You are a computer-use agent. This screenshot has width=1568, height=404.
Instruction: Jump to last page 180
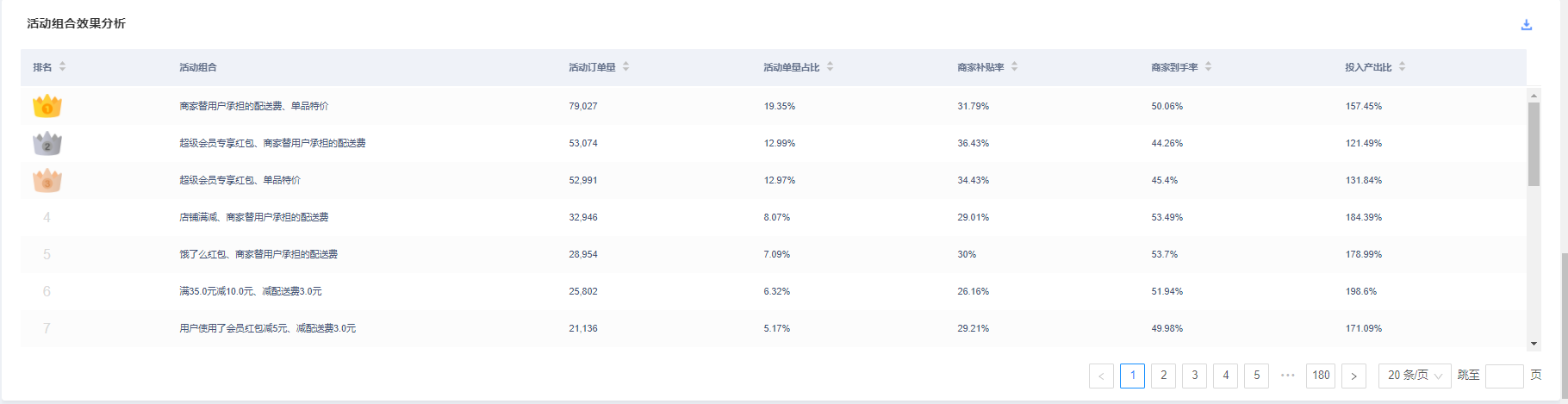(x=1321, y=376)
